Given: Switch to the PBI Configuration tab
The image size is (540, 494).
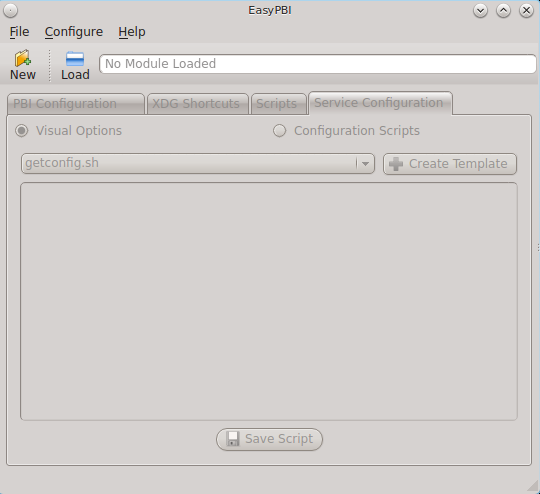Looking at the screenshot, I should tap(75, 104).
